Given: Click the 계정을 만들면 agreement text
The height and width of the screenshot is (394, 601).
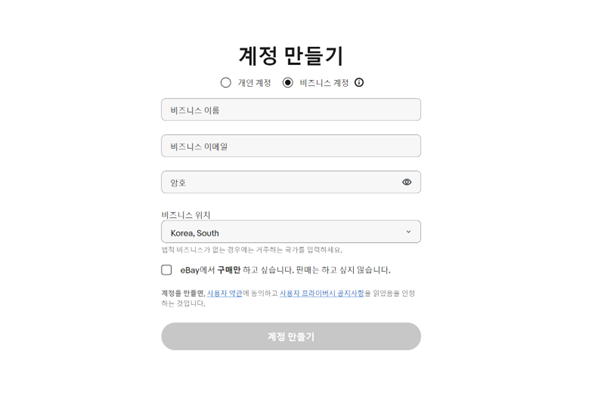Looking at the screenshot, I should [288, 298].
